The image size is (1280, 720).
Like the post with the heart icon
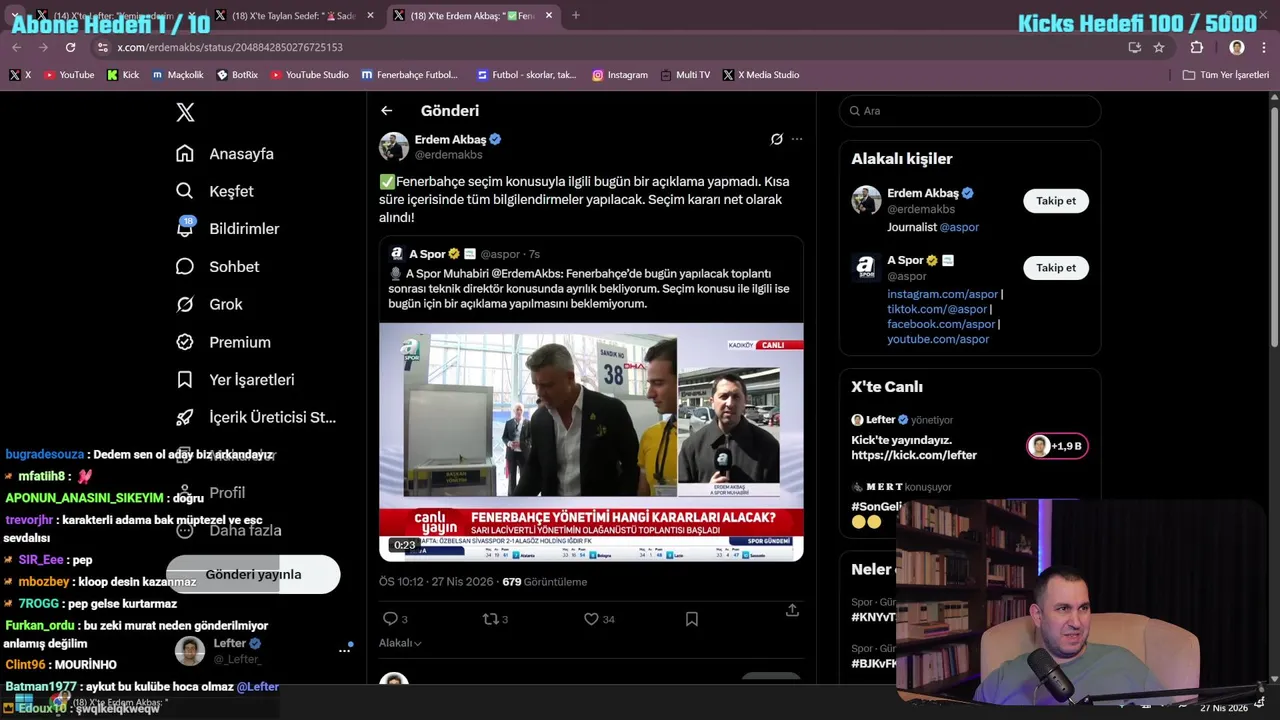coord(591,619)
